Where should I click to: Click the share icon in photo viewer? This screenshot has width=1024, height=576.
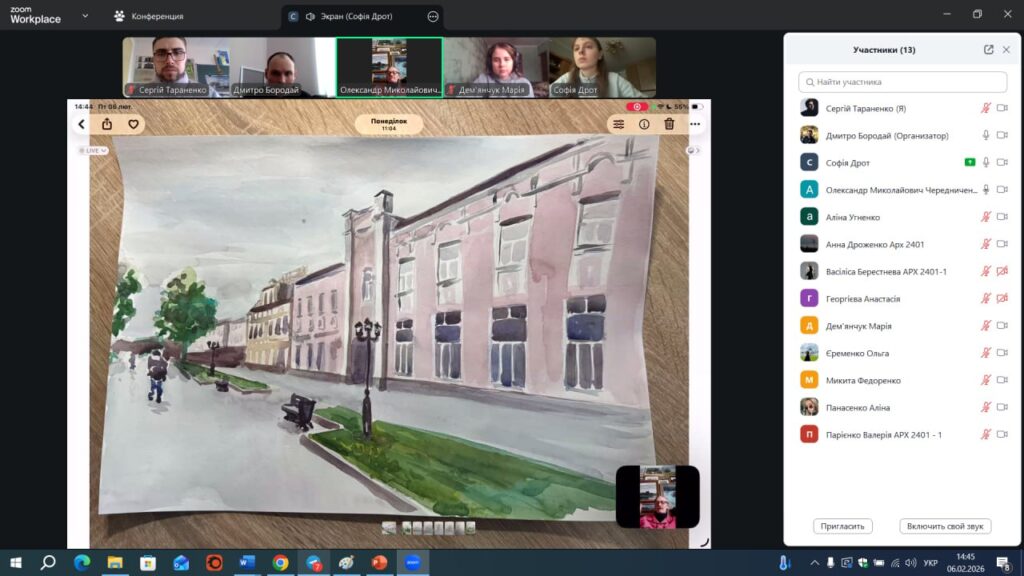pyautogui.click(x=107, y=124)
